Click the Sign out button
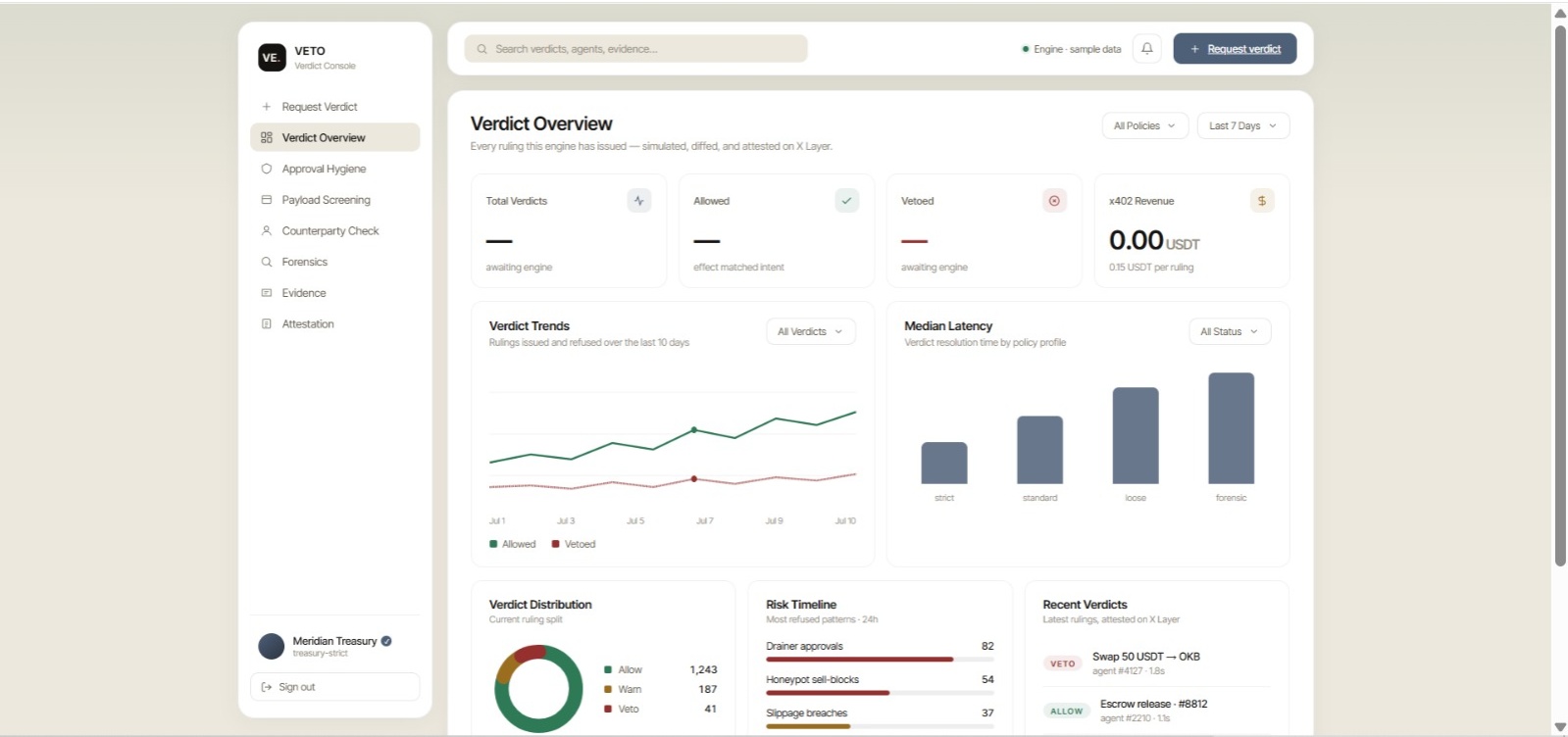Screen dimensions: 1568x737 click(334, 687)
